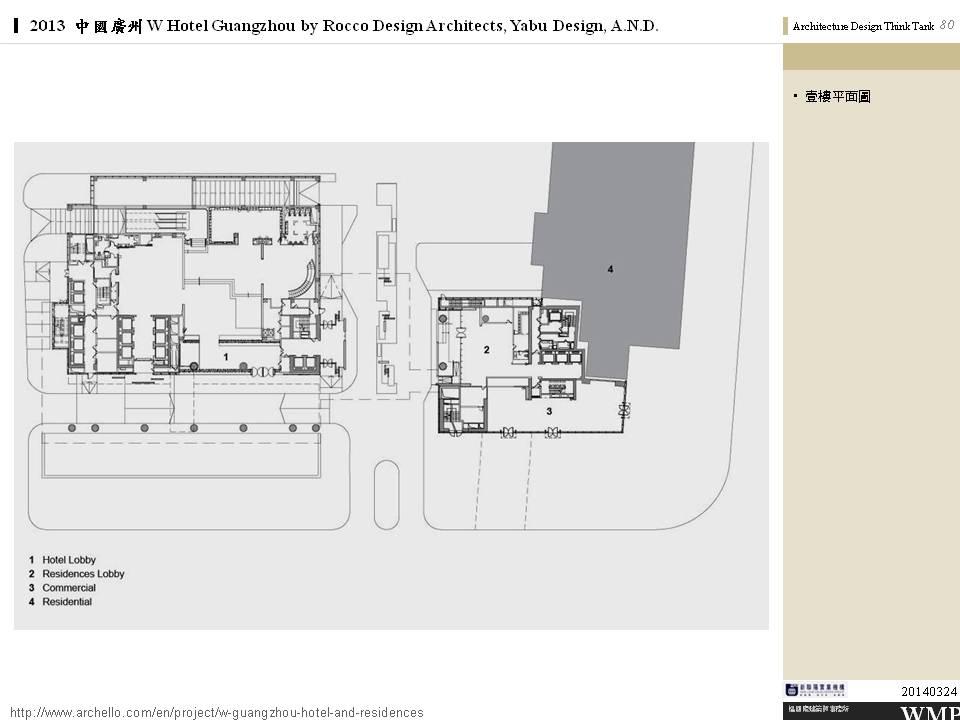
Task: Click the black bar left of the title
Action: 18,27
